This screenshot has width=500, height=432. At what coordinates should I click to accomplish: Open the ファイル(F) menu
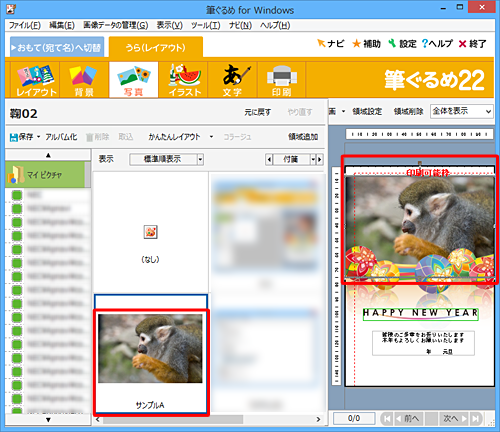25,25
